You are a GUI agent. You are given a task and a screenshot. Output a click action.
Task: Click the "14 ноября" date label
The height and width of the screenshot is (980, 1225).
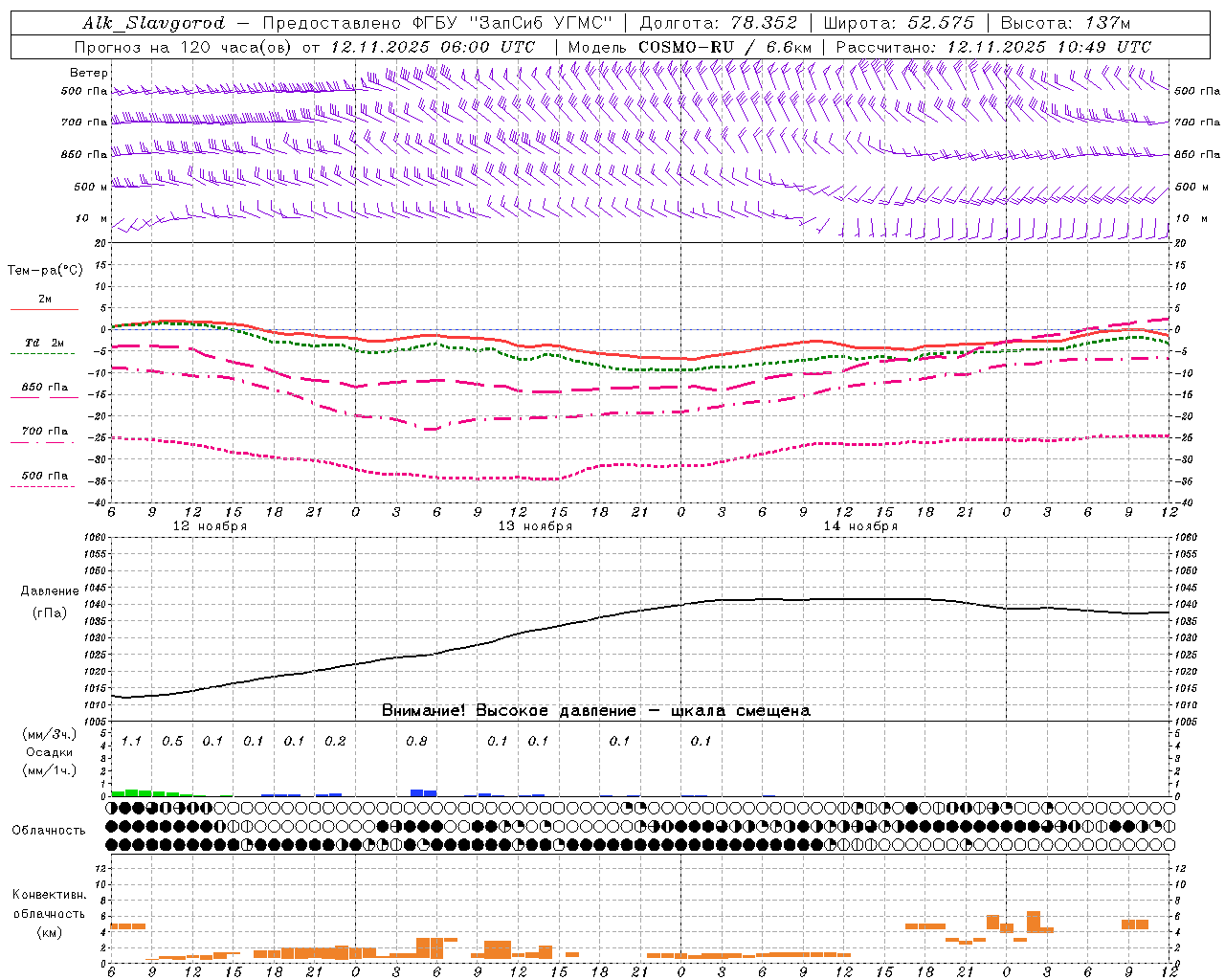[x=860, y=526]
